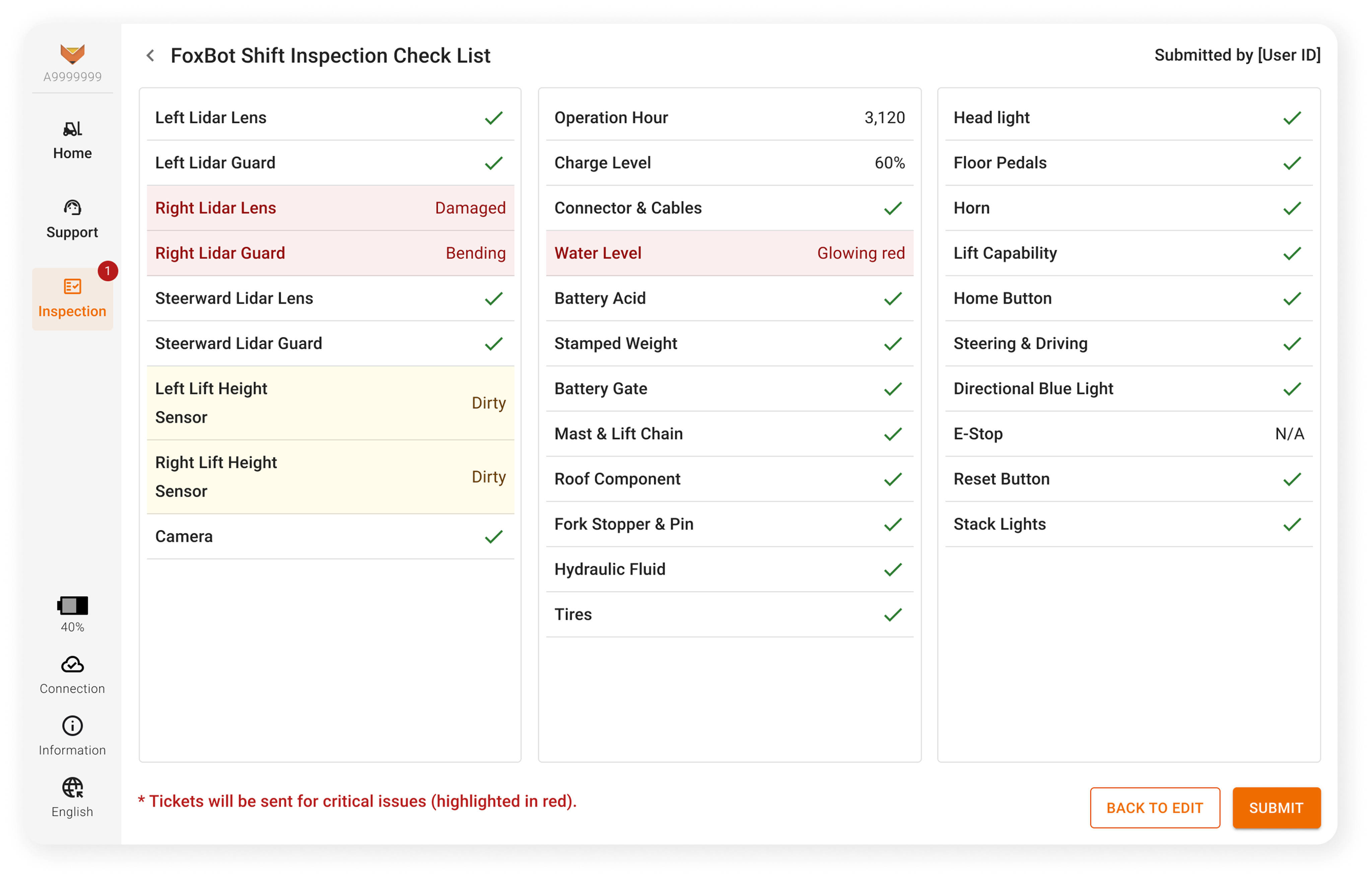Open the Information circle icon
The width and height of the screenshot is (1372, 879).
[72, 726]
